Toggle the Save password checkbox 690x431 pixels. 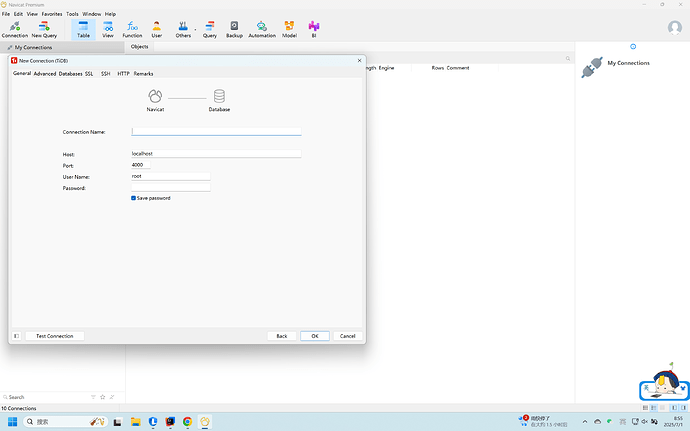(133, 198)
